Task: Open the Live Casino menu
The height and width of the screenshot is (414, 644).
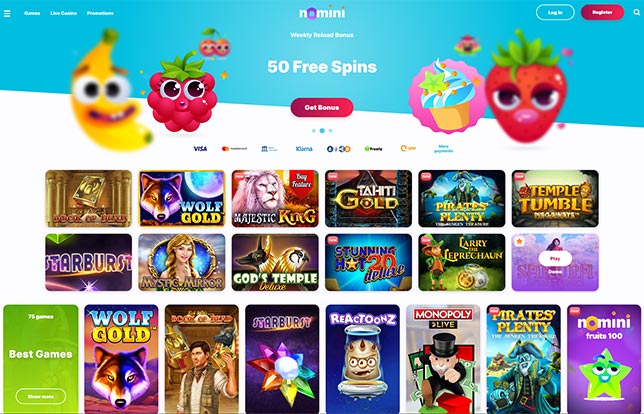Action: click(64, 13)
